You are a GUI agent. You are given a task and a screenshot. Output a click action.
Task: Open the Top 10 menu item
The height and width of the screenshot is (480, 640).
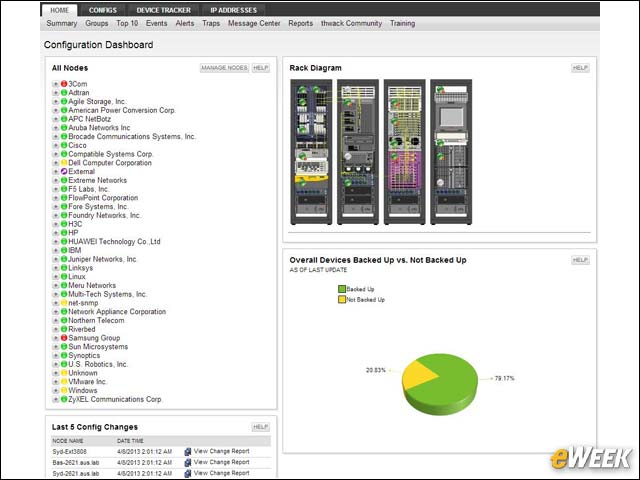click(x=127, y=23)
